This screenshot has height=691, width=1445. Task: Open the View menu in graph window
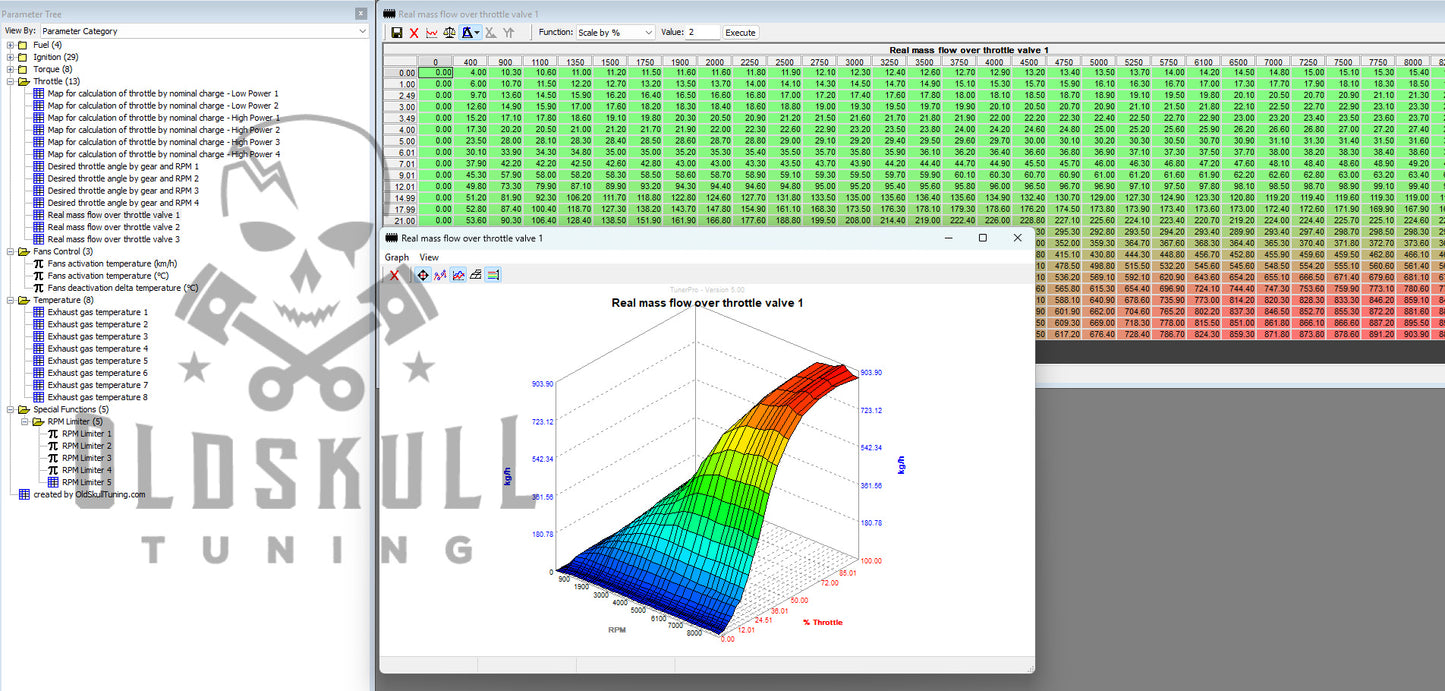coord(428,257)
